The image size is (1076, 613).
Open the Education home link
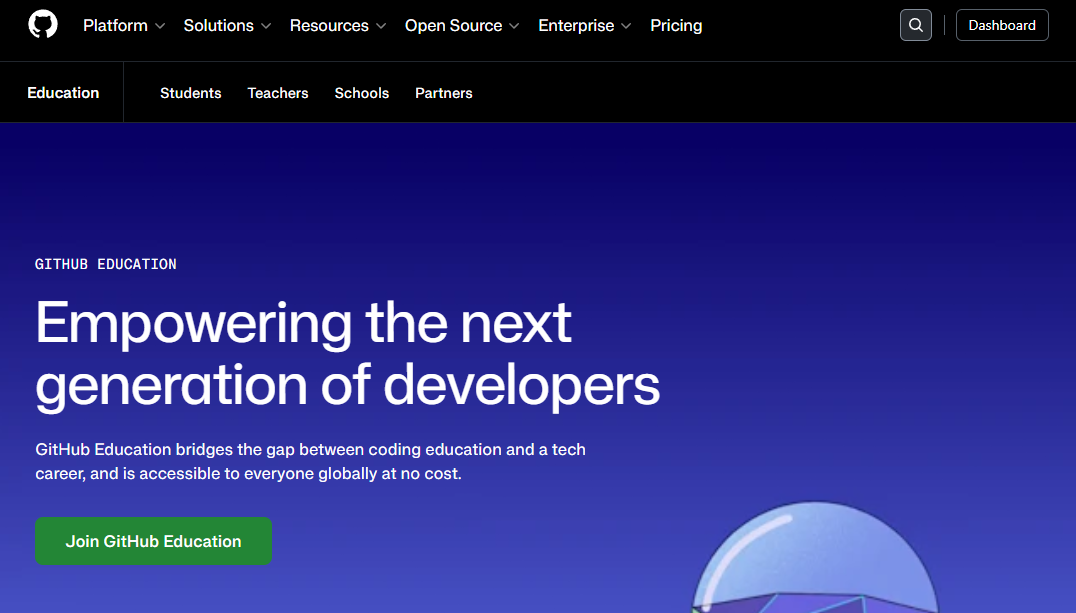pos(63,93)
